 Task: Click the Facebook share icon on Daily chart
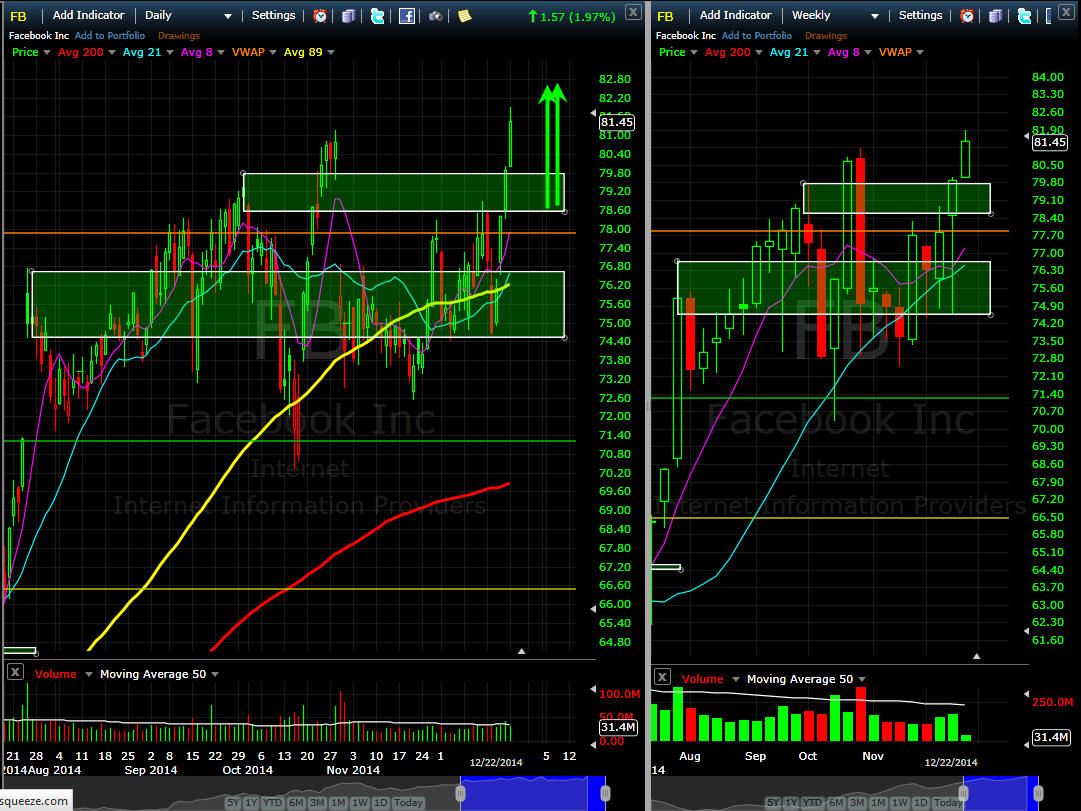(407, 16)
